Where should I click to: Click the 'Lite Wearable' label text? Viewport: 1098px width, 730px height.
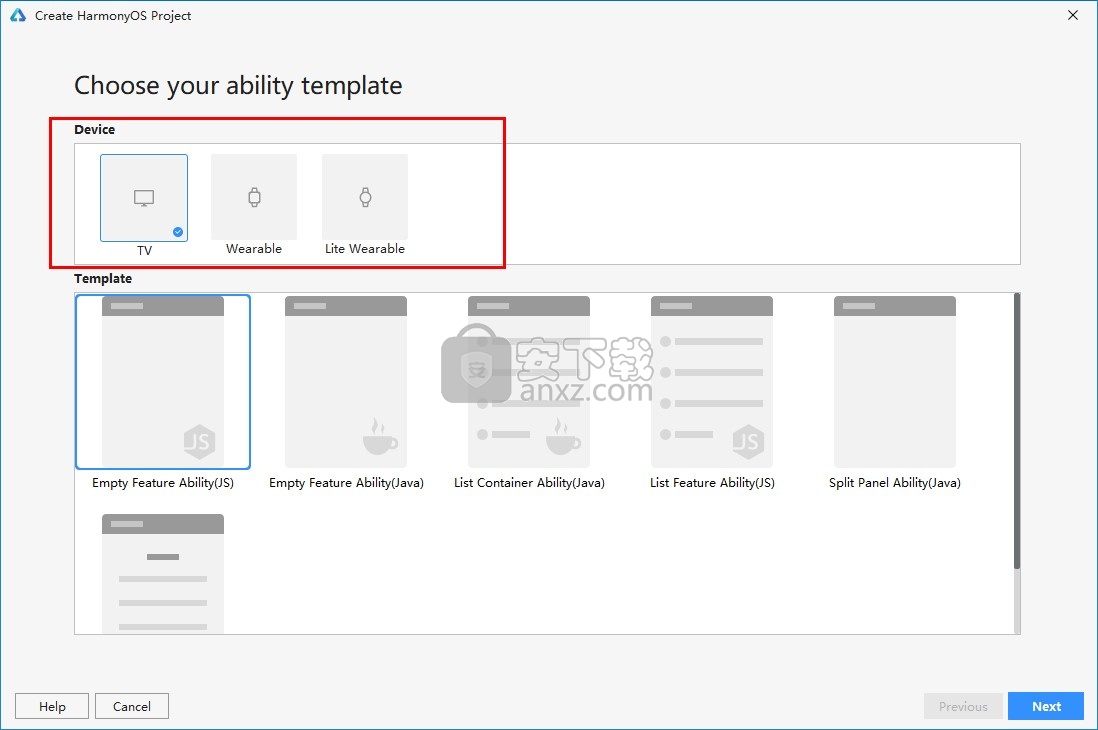click(x=365, y=249)
